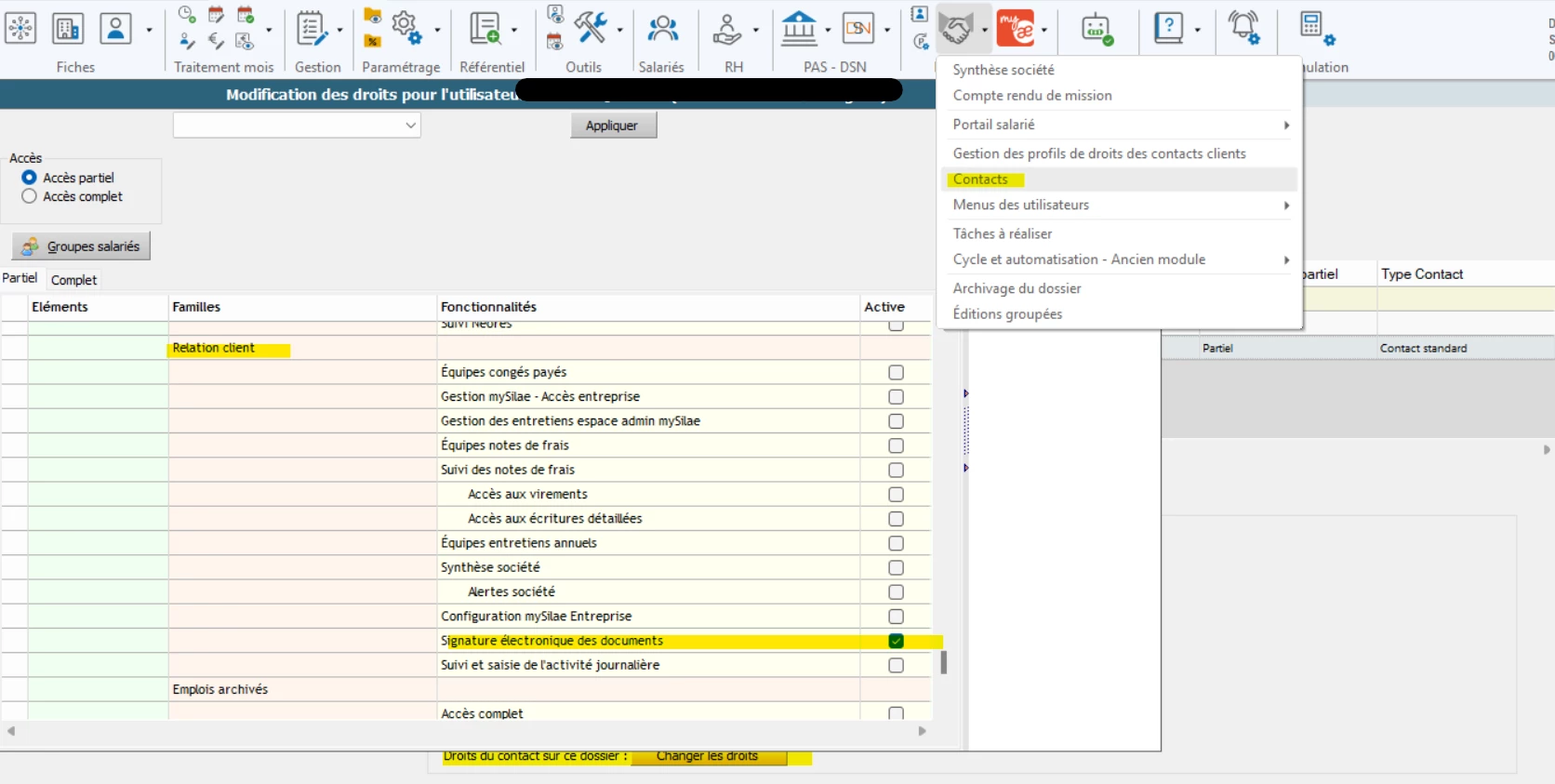The width and height of the screenshot is (1555, 784).
Task: Enable the Équipes congés payés checkbox
Action: [896, 372]
